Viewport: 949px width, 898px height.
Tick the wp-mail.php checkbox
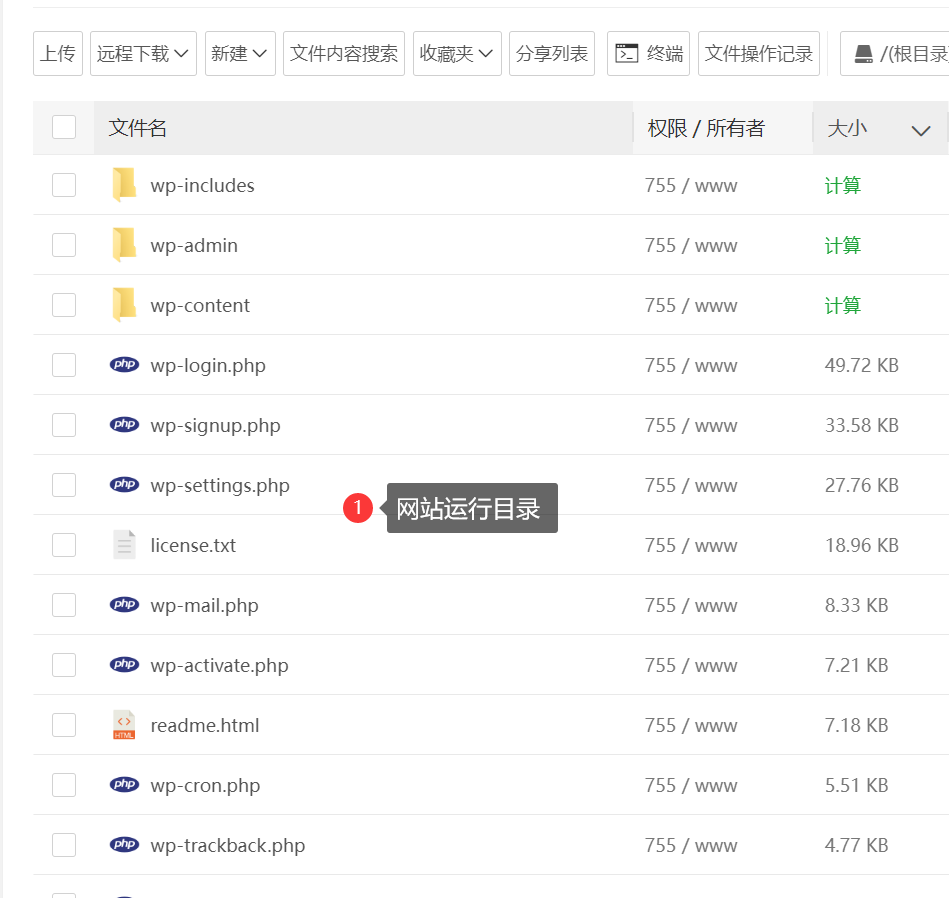coord(64,605)
